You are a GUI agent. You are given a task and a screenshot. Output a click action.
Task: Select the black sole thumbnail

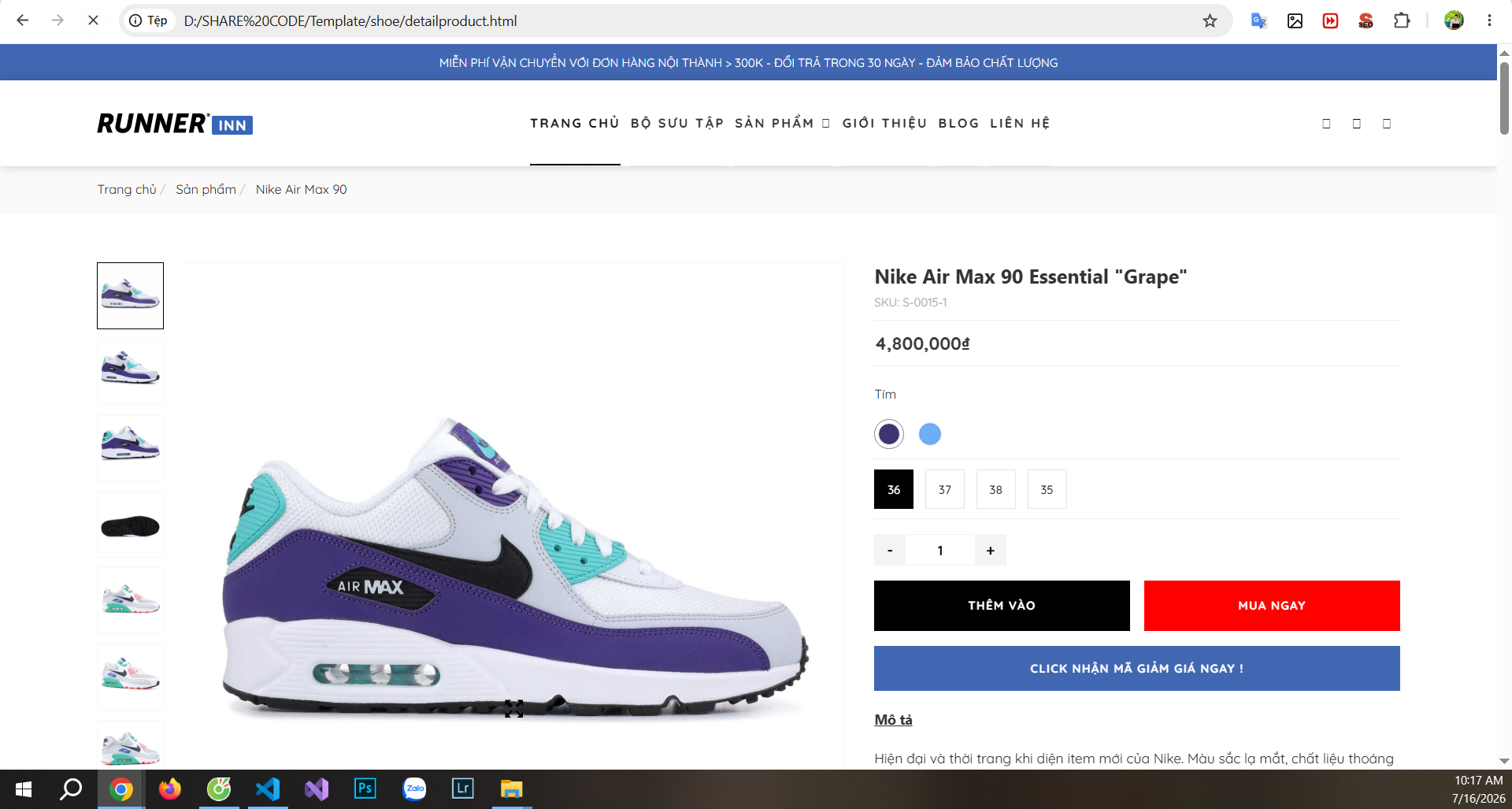coord(130,525)
